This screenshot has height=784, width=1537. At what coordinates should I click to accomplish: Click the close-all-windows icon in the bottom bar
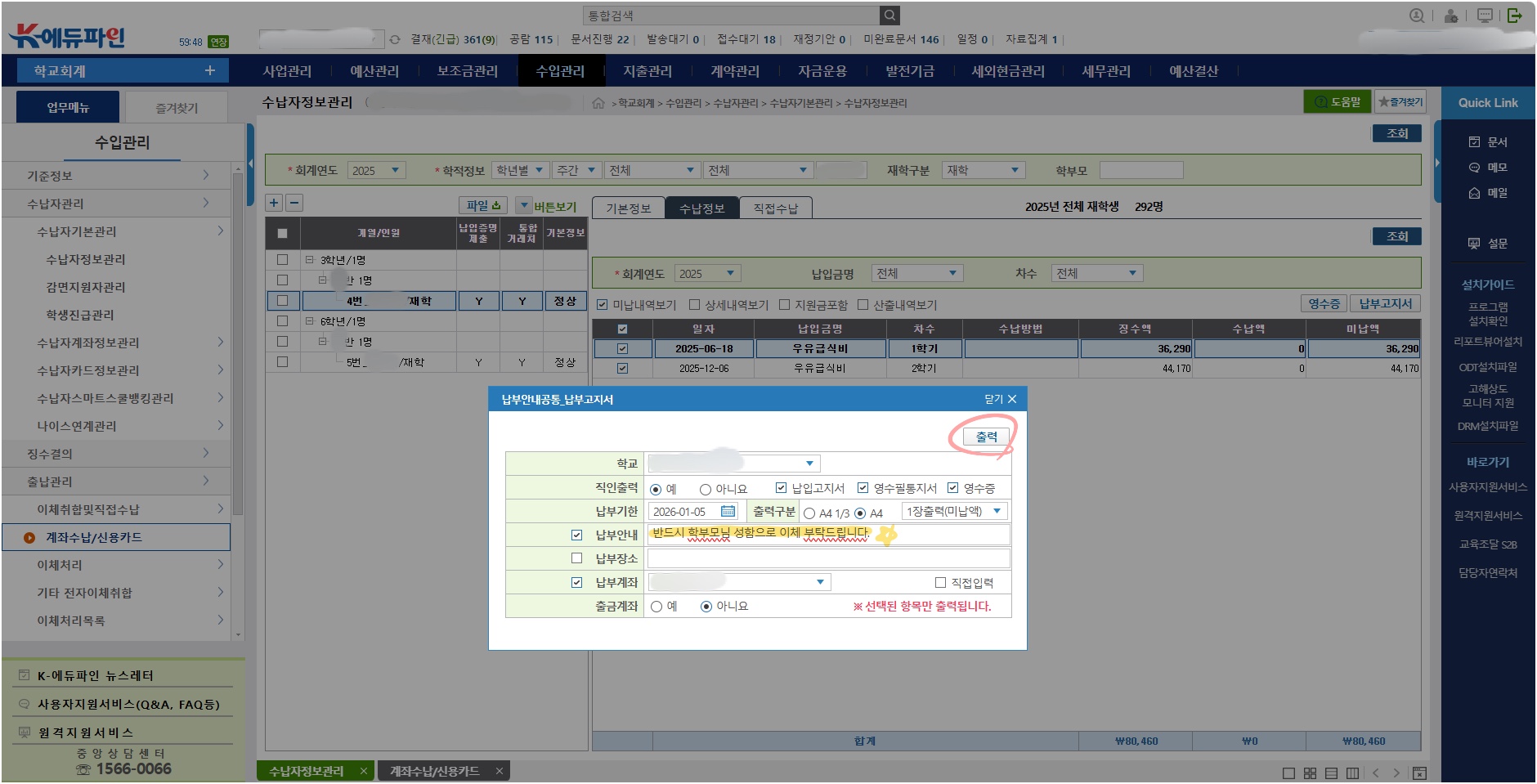tap(1419, 773)
